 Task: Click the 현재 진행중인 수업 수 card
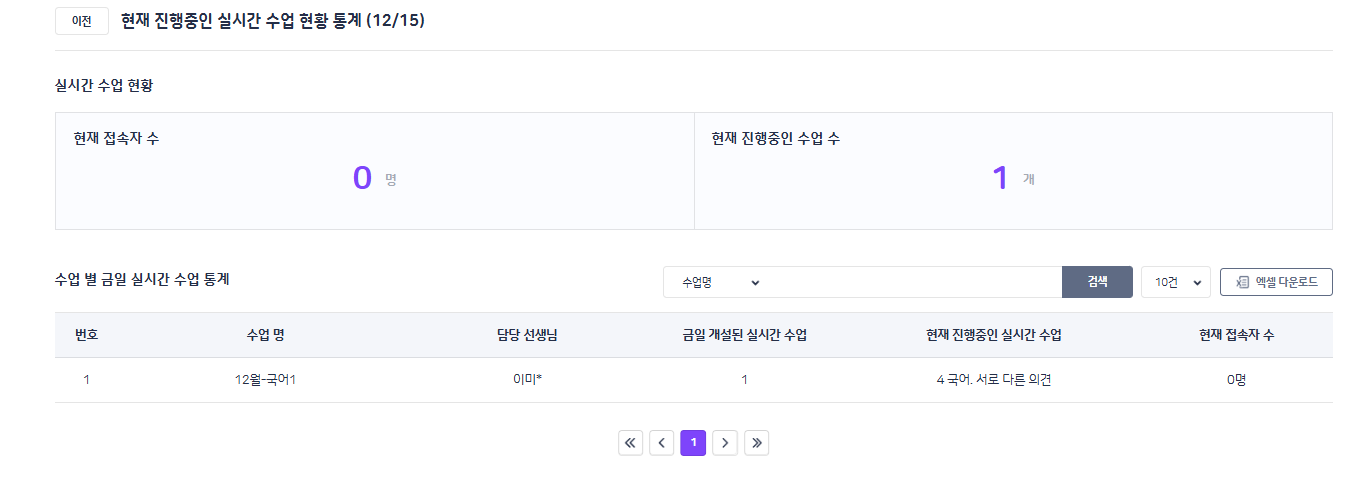point(1013,171)
